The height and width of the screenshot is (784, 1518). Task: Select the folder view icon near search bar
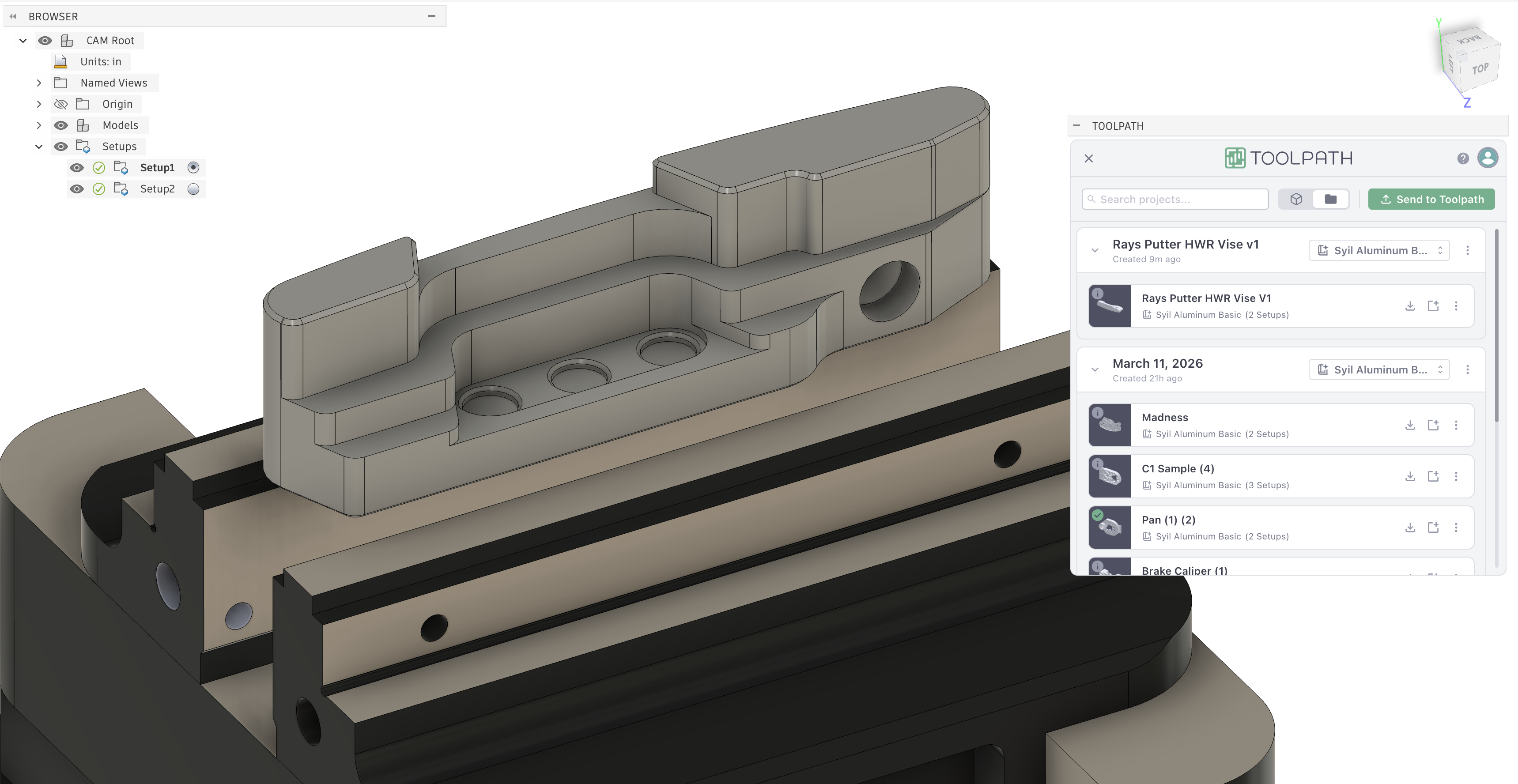(1331, 199)
